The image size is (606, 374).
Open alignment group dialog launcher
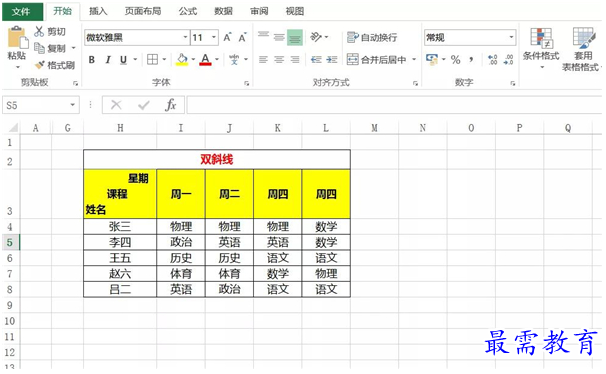click(x=415, y=83)
